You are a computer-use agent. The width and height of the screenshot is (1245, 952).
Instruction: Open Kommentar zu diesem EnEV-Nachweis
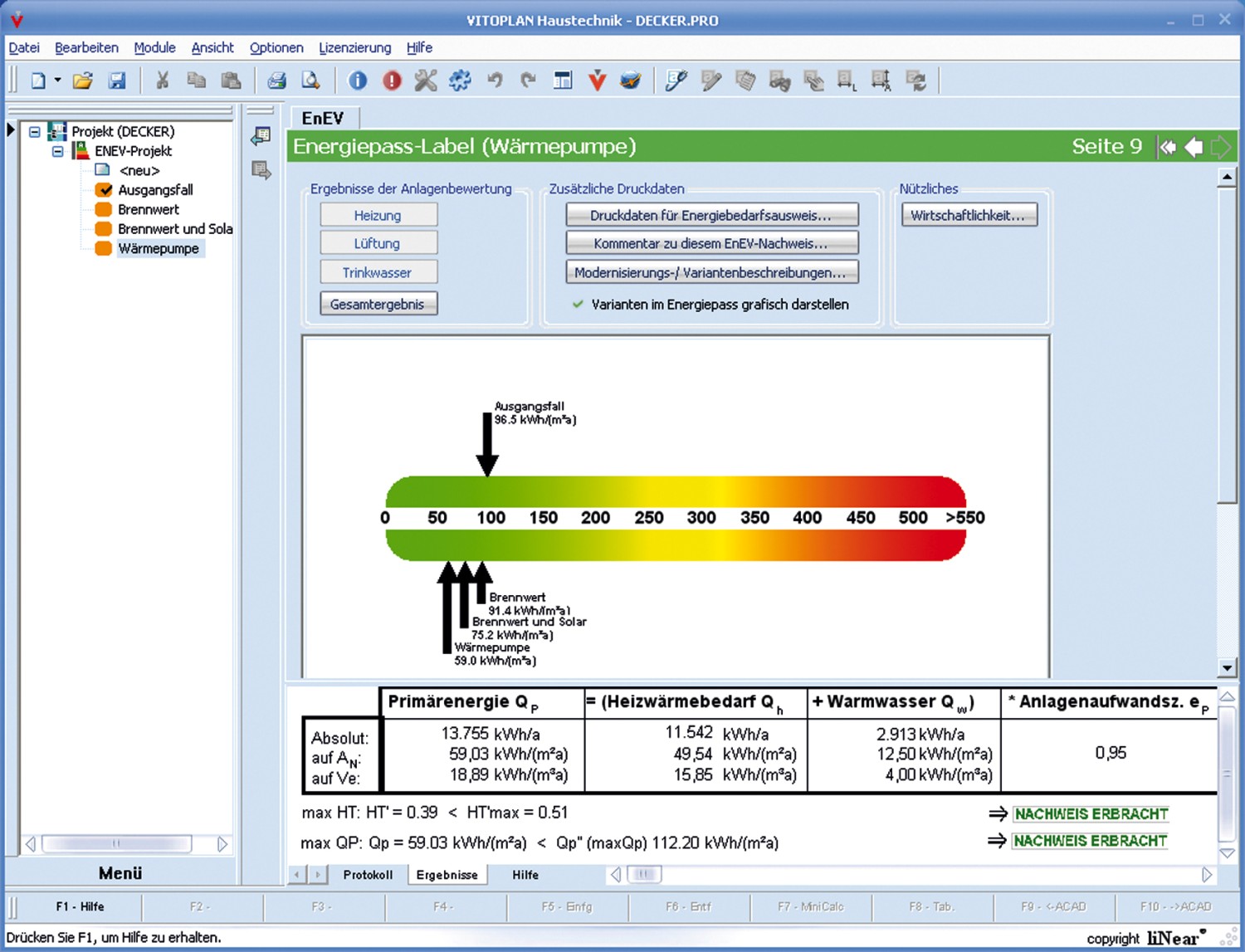(x=712, y=243)
